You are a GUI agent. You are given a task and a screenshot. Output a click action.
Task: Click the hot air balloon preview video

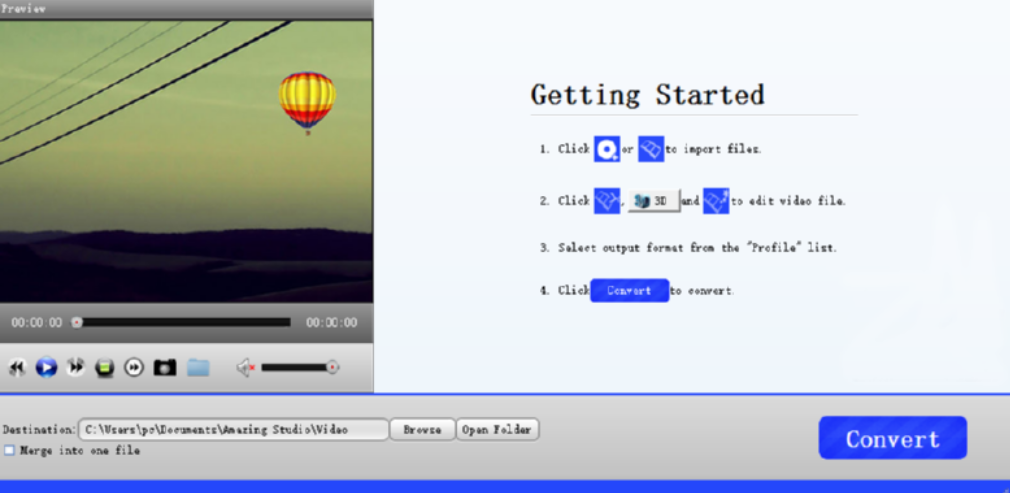pyautogui.click(x=186, y=162)
